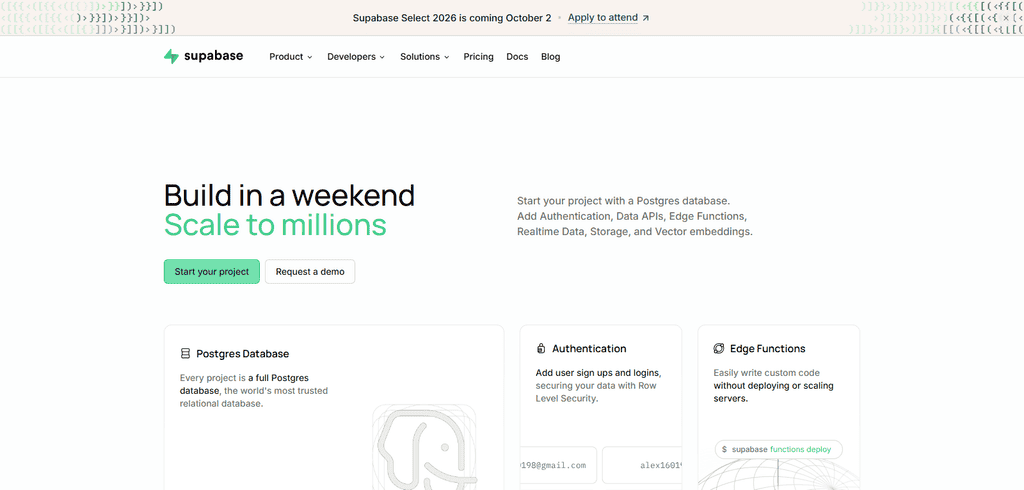The image size is (1024, 490).
Task: Open the Postgres Database card title
Action: [x=242, y=353]
